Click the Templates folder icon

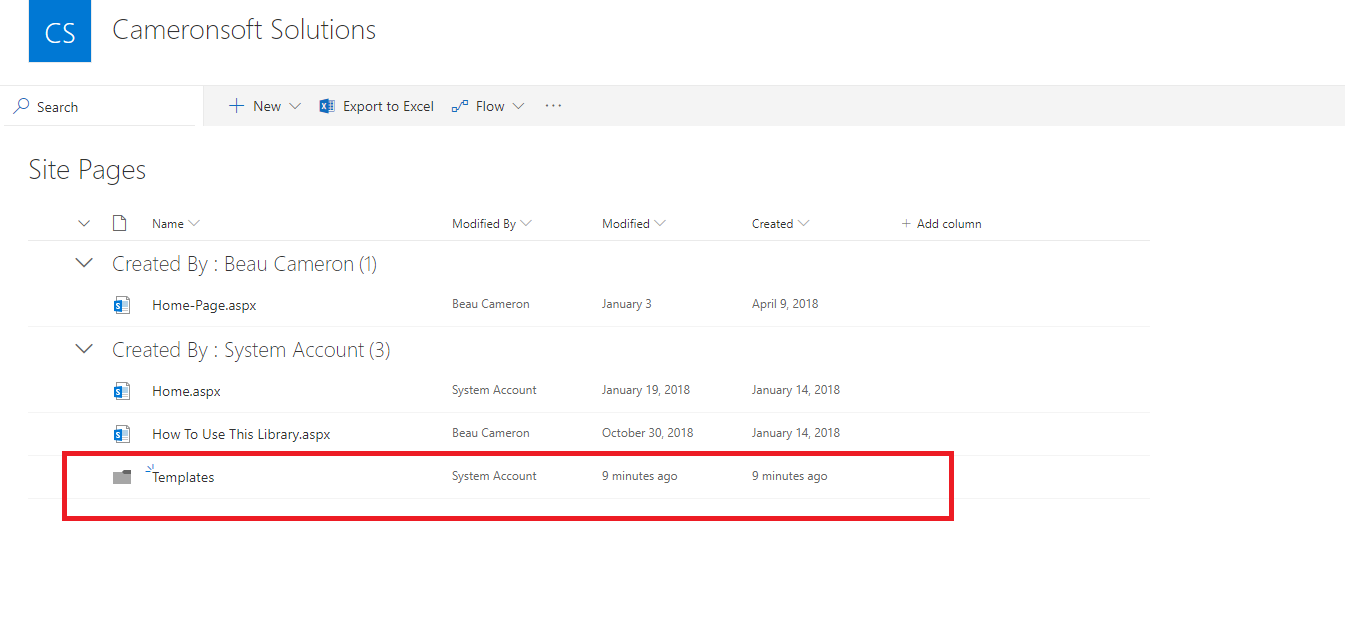(x=122, y=477)
